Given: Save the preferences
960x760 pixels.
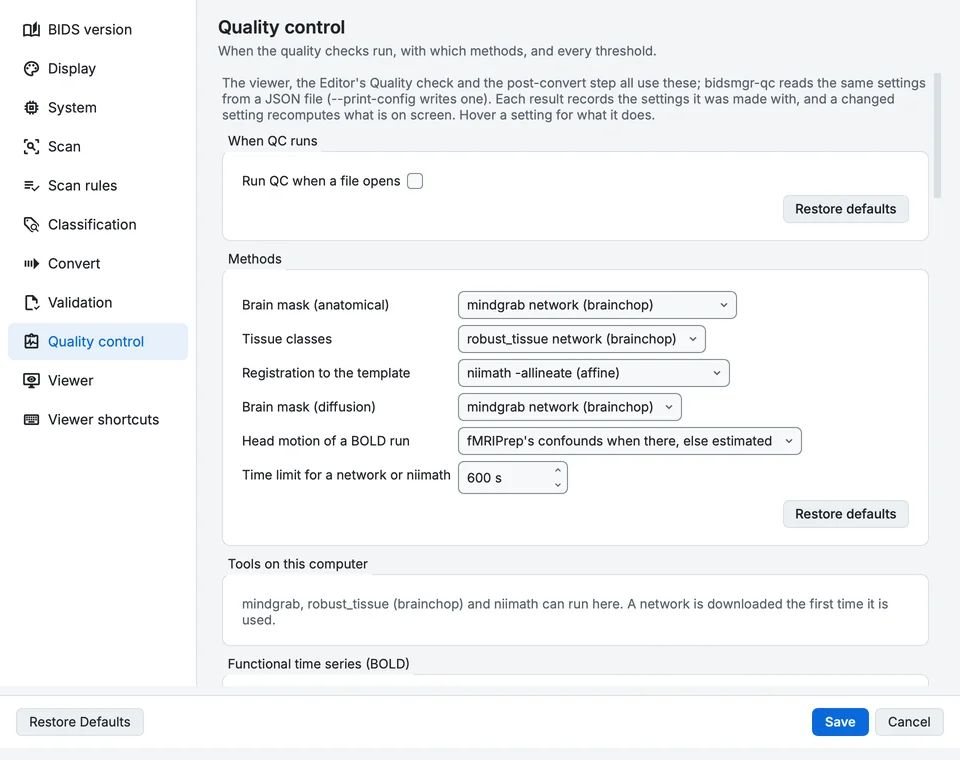Looking at the screenshot, I should pos(840,722).
